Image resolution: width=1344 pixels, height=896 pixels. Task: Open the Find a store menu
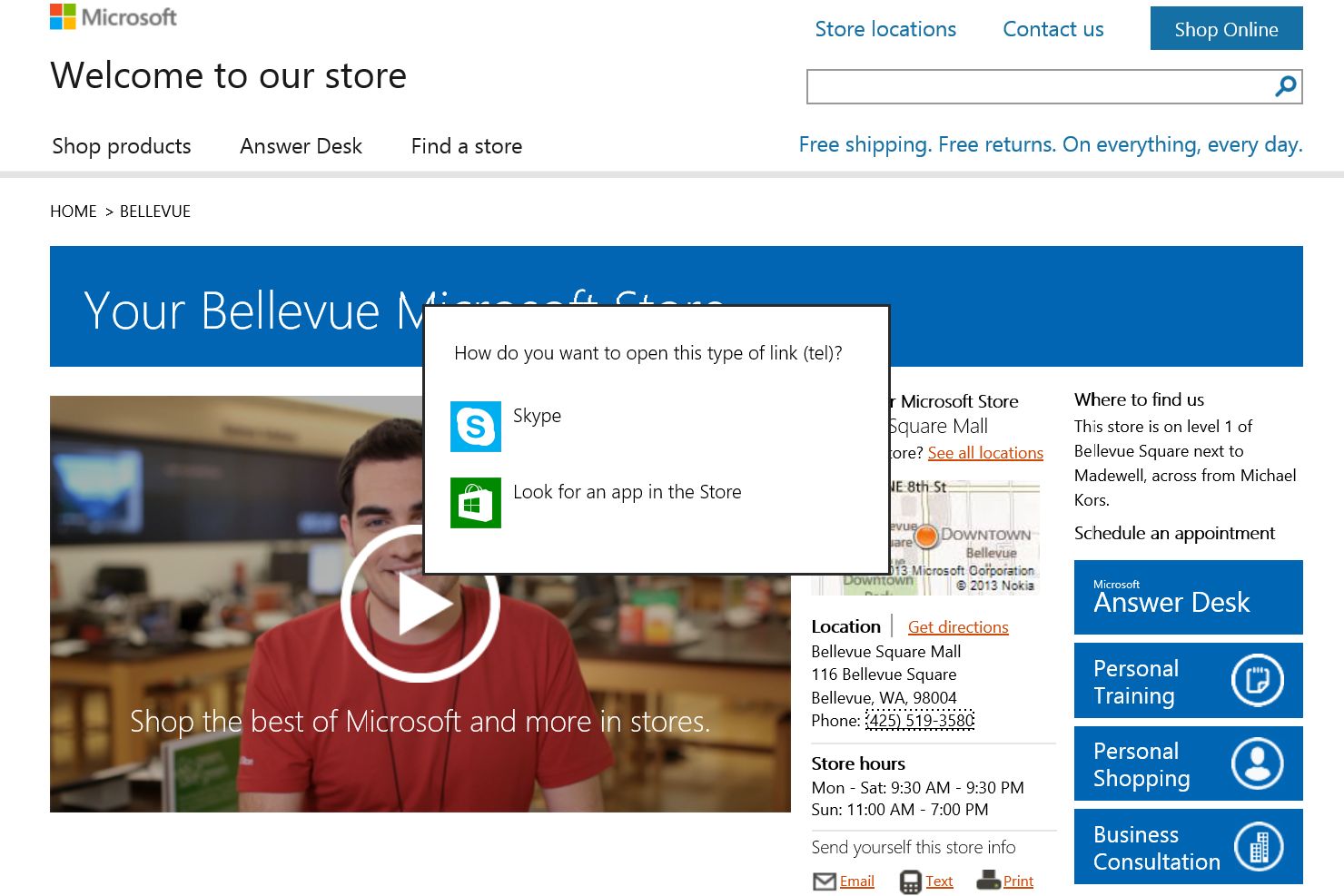[467, 146]
